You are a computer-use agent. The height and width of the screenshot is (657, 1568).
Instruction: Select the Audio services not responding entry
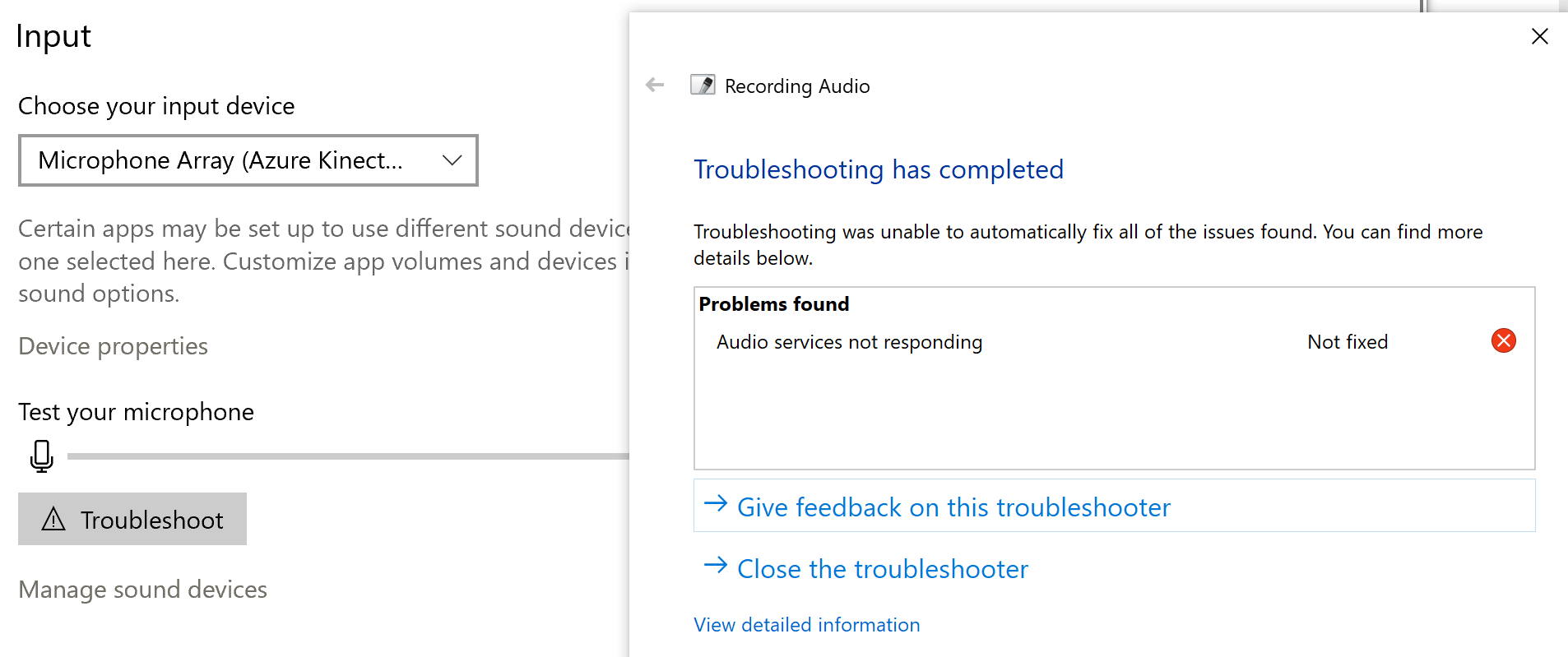[x=848, y=341]
